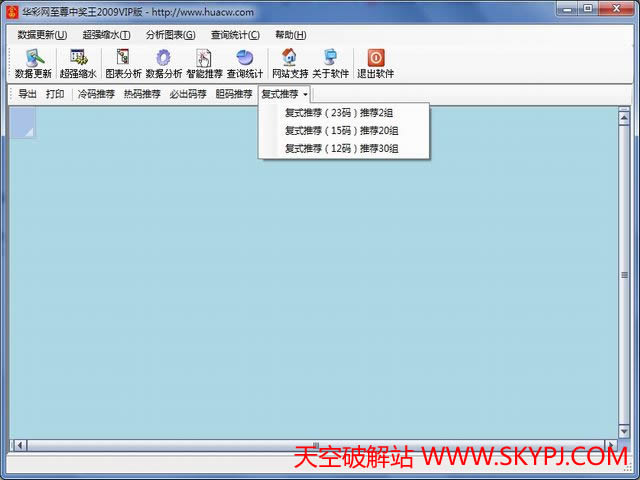Pick 复式推荐（12码）推荐30组 option
Viewport: 640px width, 480px height.
coord(341,148)
